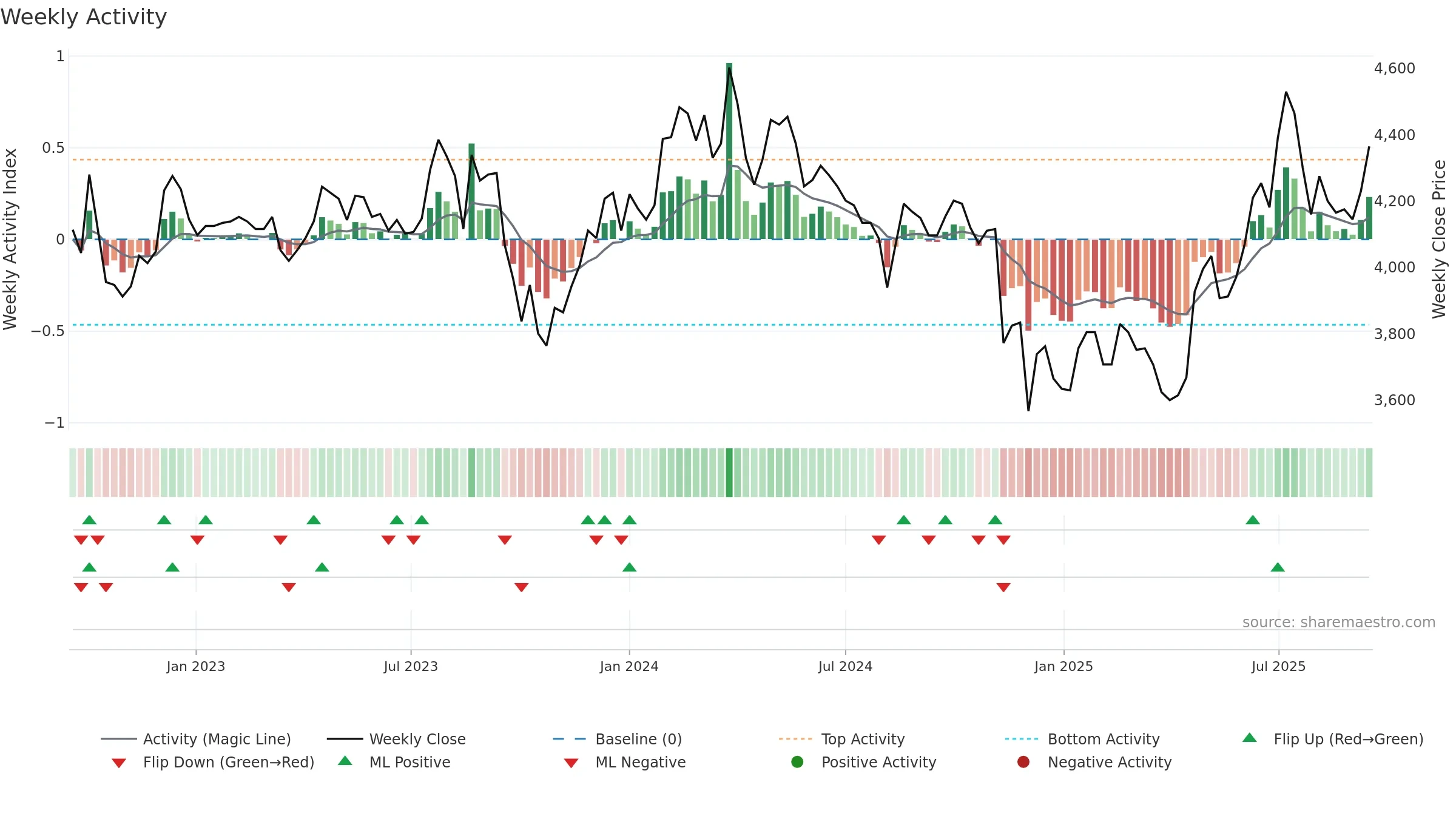Toggle the Baseline (0) legend entry
The width and height of the screenshot is (1456, 819).
pos(618,739)
